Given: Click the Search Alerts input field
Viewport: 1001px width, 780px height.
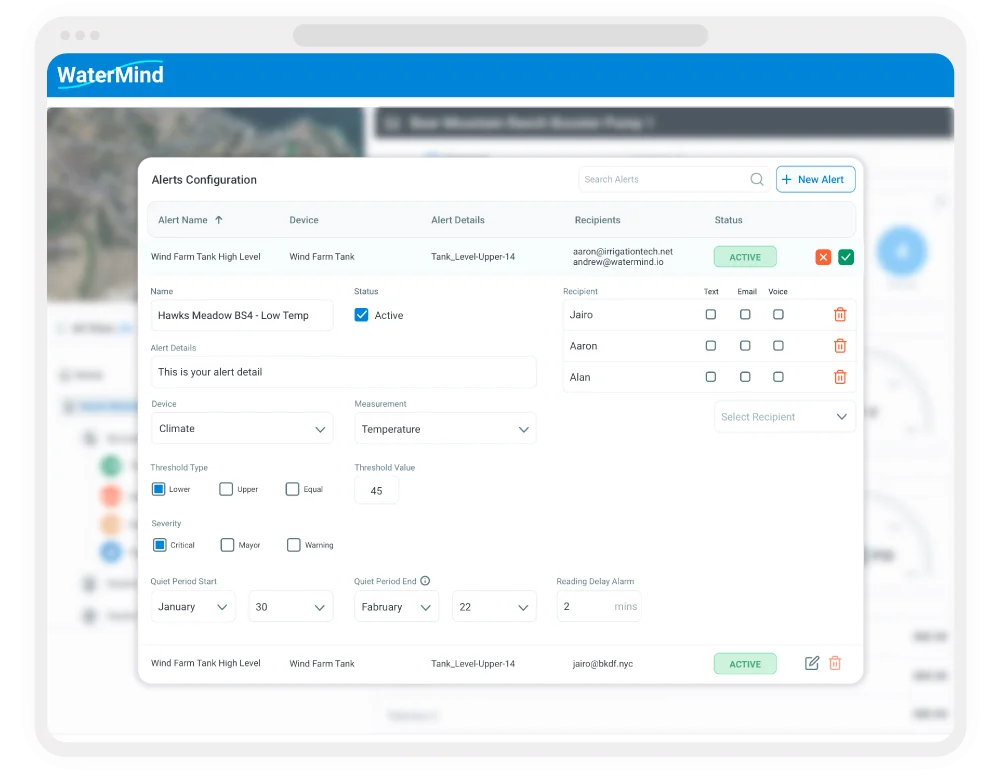Looking at the screenshot, I should point(674,179).
